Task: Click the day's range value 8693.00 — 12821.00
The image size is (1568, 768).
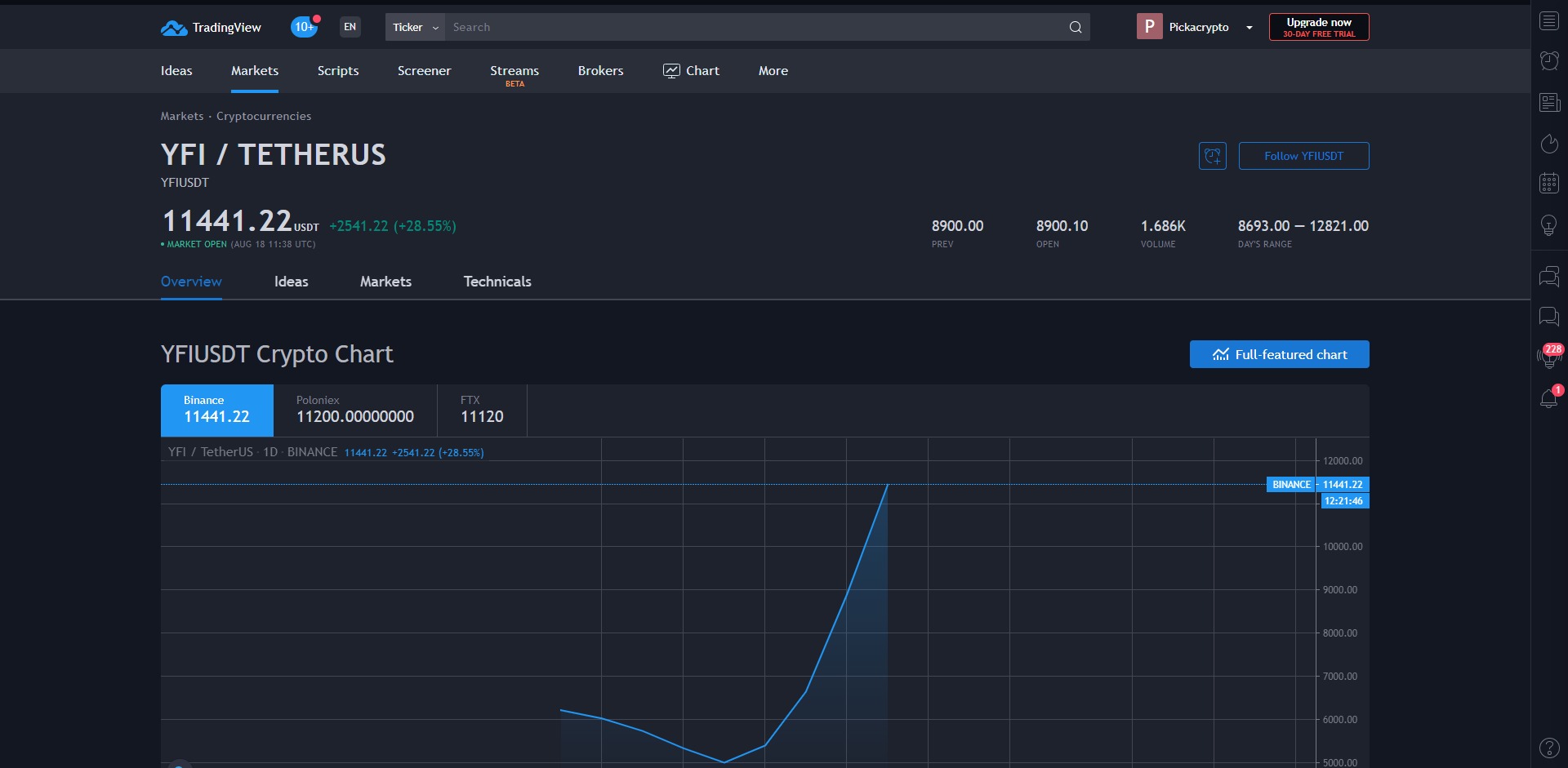Action: [1303, 226]
